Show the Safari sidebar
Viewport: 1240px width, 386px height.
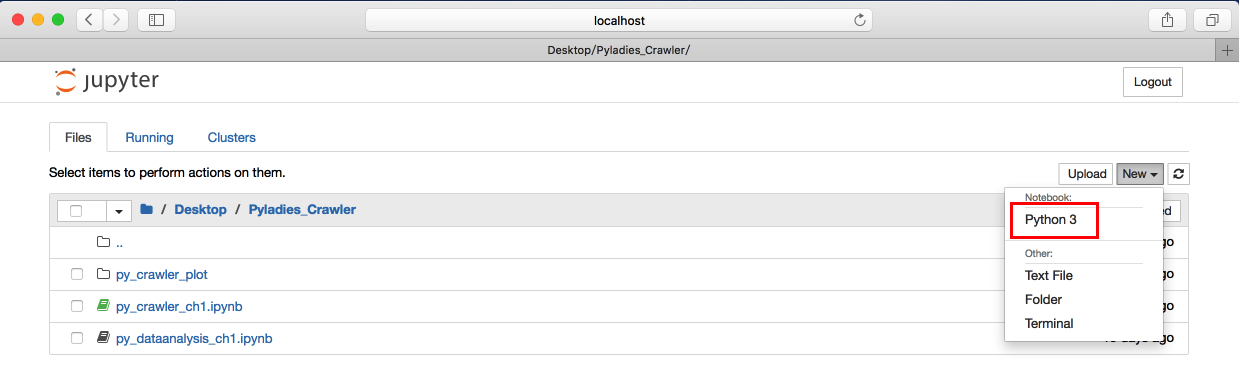pos(157,20)
